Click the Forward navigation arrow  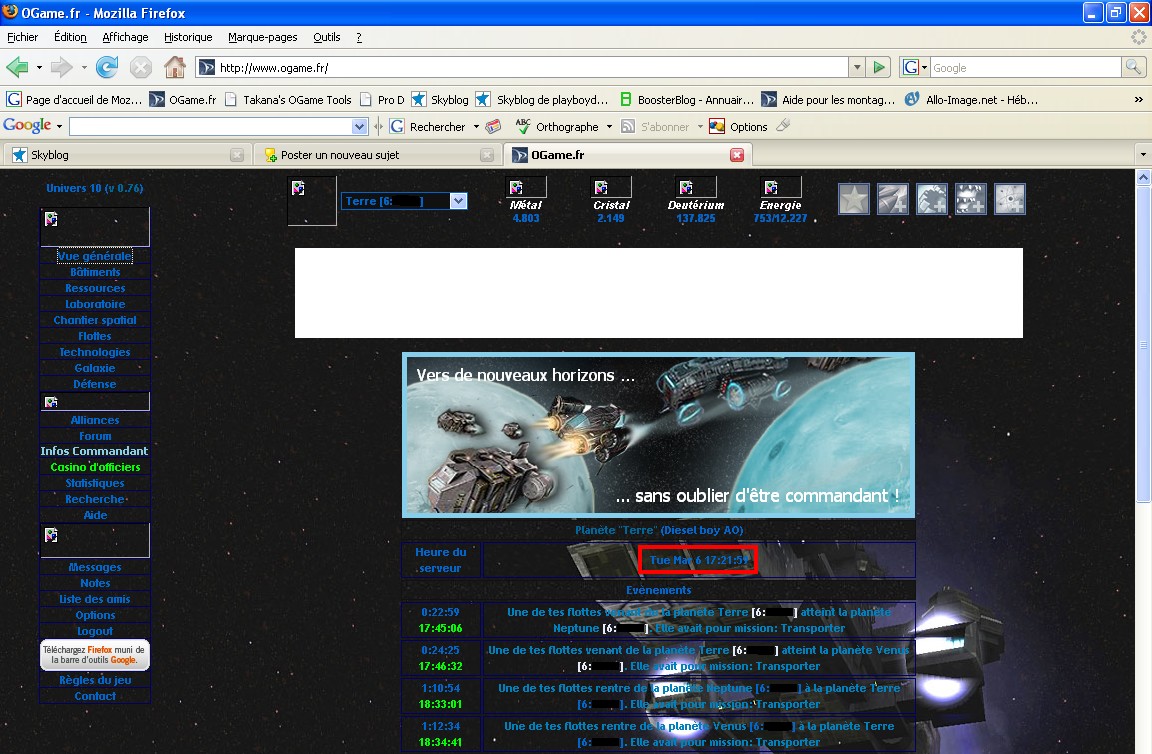[x=61, y=68]
